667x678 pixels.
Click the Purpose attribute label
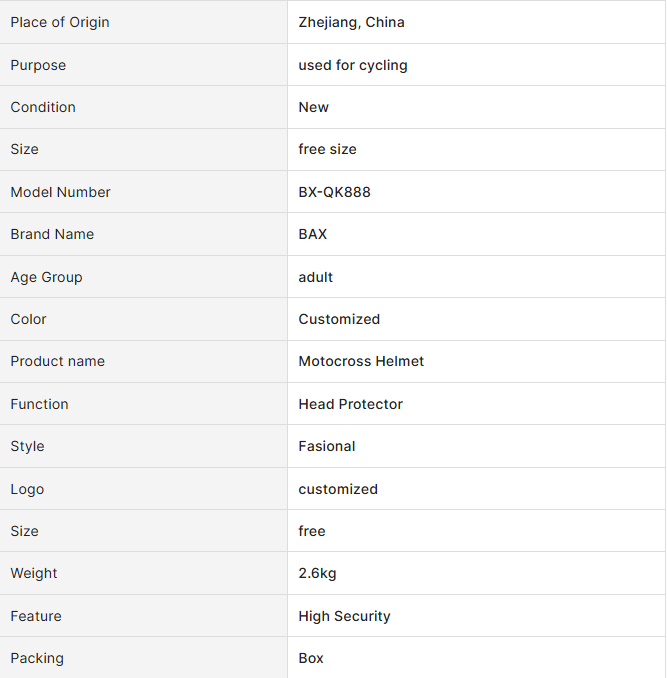coord(38,65)
